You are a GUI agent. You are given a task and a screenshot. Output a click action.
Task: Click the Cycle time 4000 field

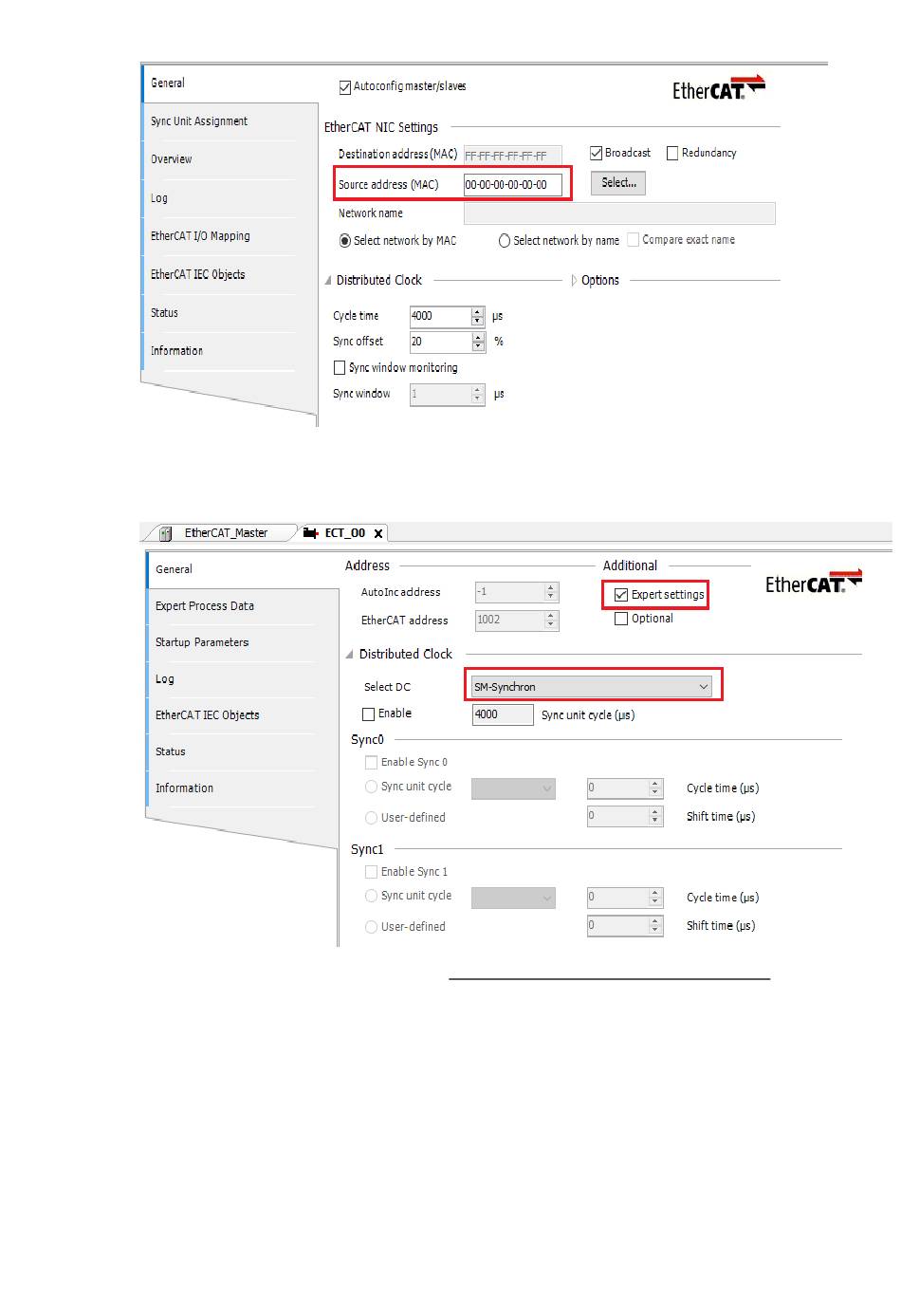(440, 316)
